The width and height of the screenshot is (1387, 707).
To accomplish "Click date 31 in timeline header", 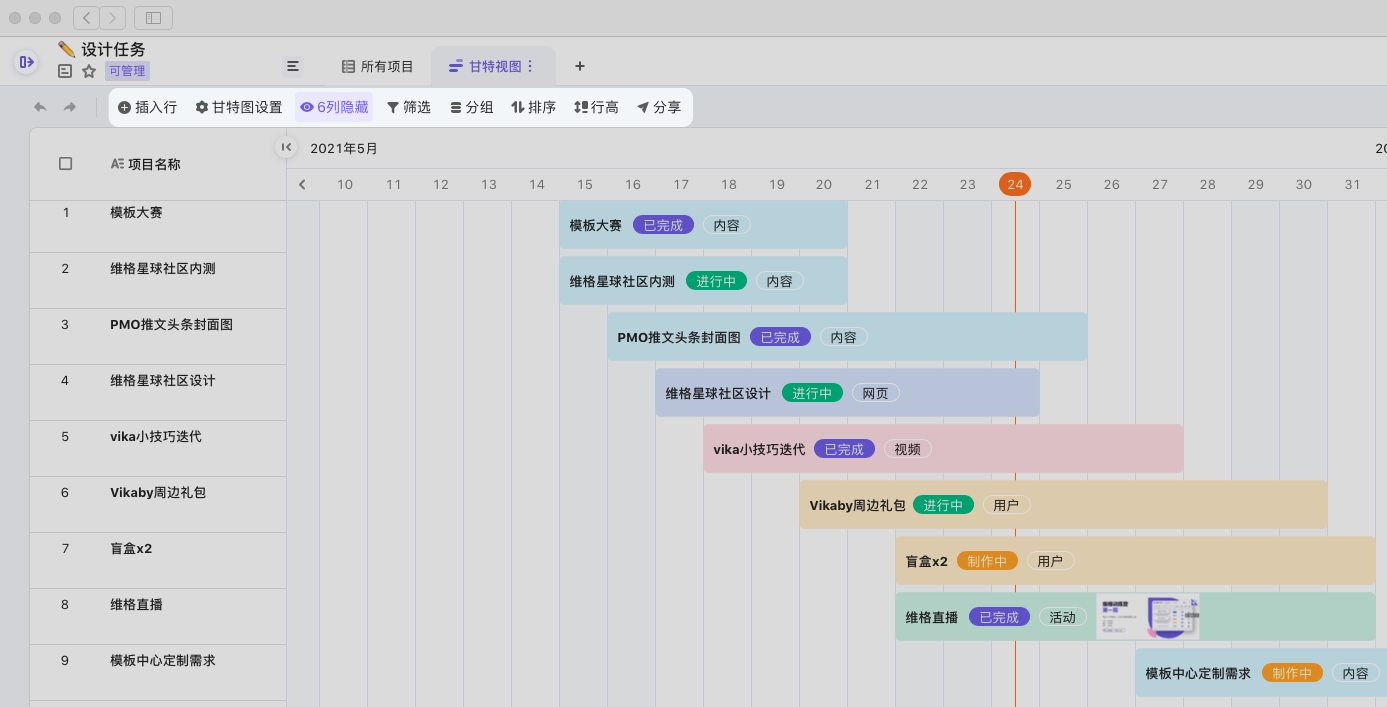I will tap(1352, 184).
